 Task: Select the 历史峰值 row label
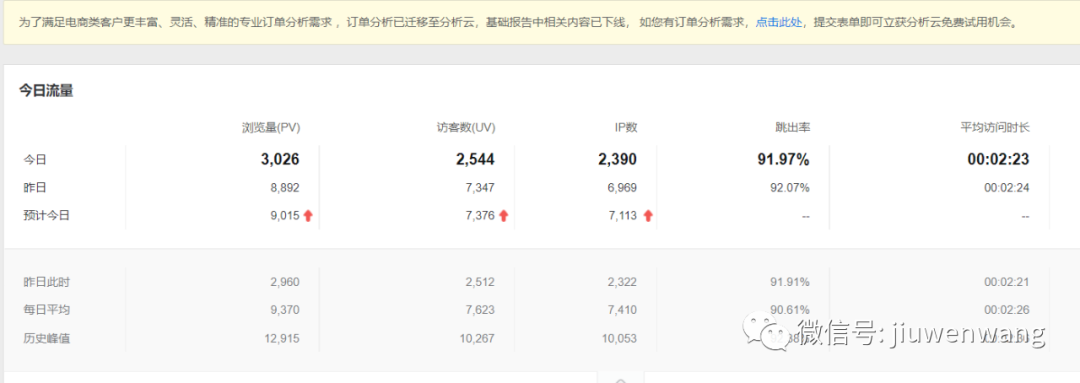(x=46, y=338)
